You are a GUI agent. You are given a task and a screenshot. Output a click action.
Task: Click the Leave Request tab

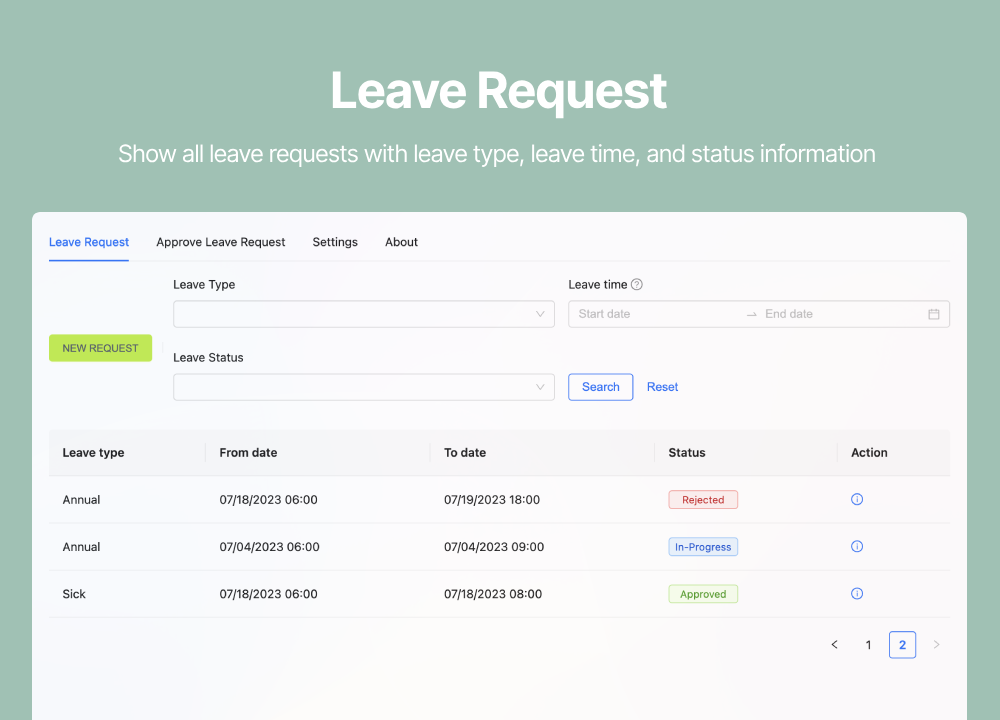[x=89, y=242]
